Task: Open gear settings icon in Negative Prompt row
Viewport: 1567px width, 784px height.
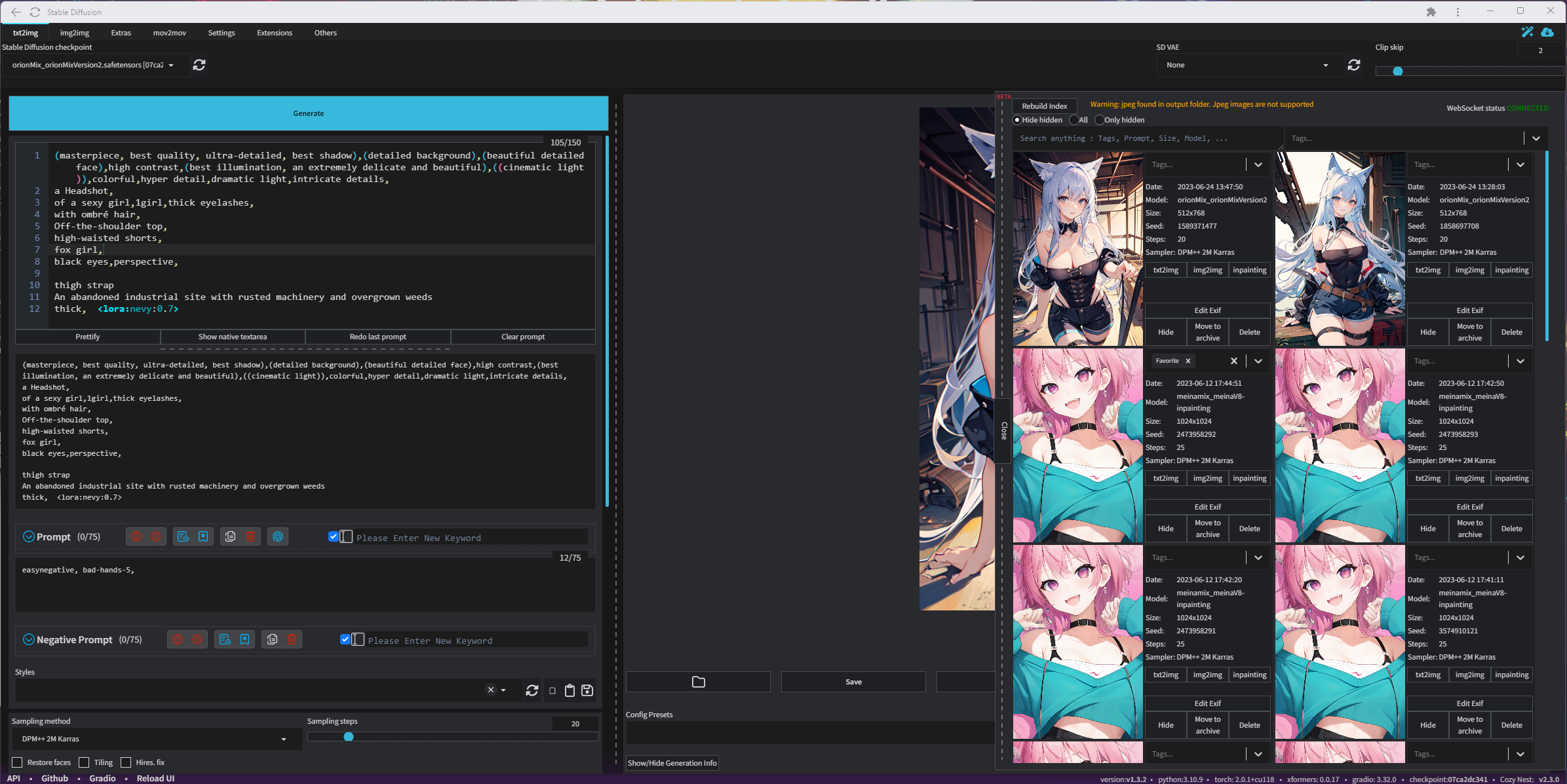Action: 197,640
